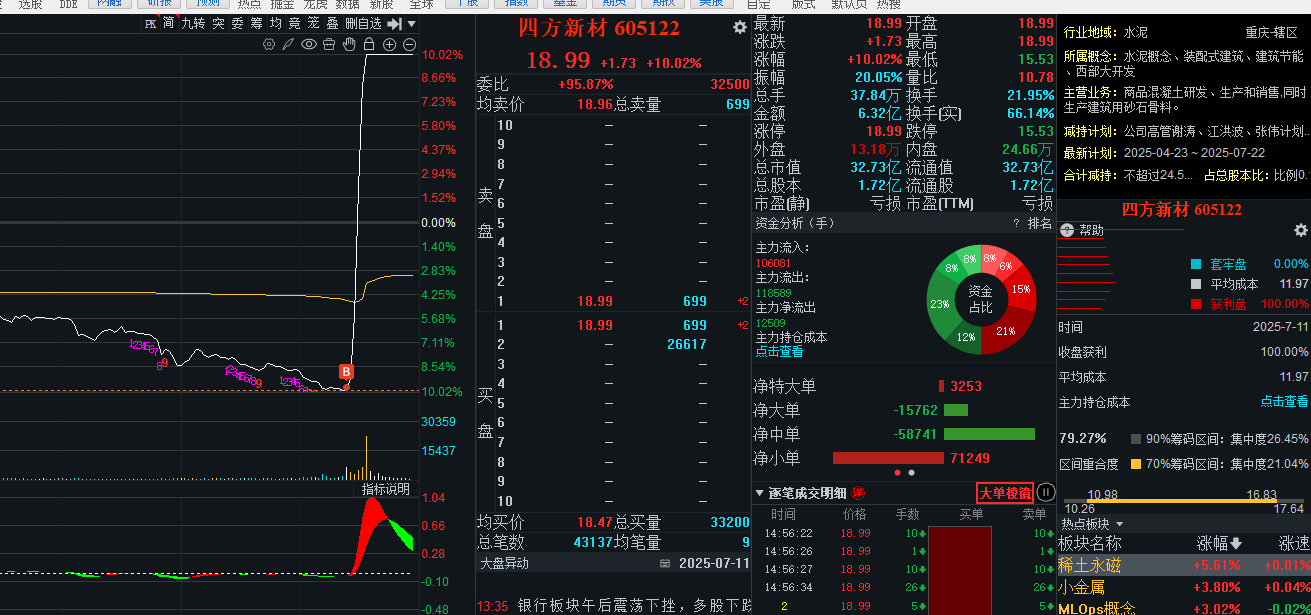
Task: Click the 详 detail icon
Action: (x=858, y=492)
